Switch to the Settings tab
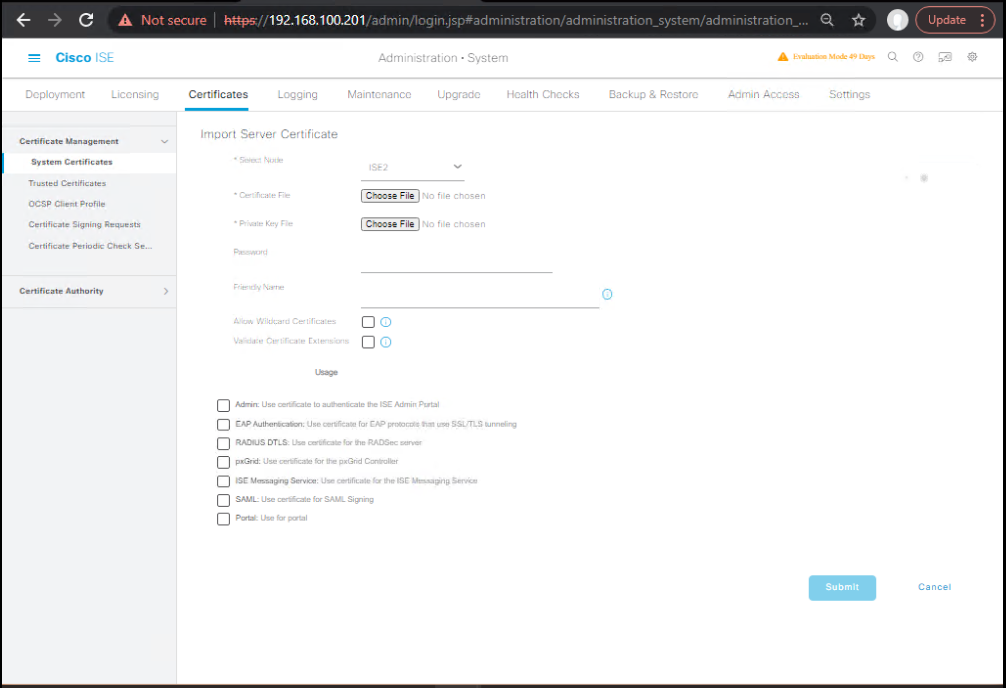 click(x=849, y=94)
